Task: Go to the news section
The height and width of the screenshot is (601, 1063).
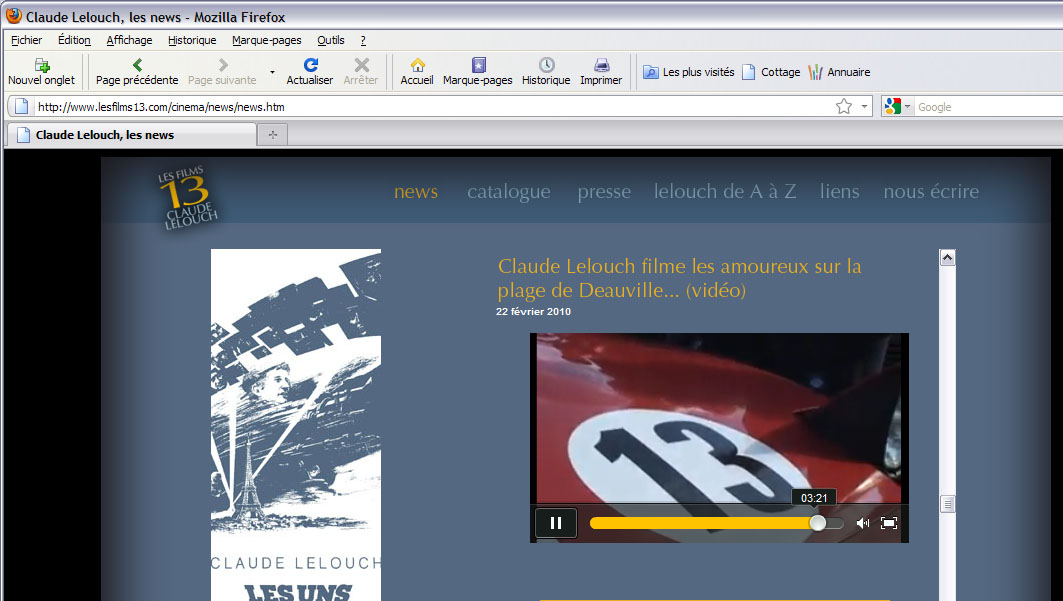Action: [416, 192]
